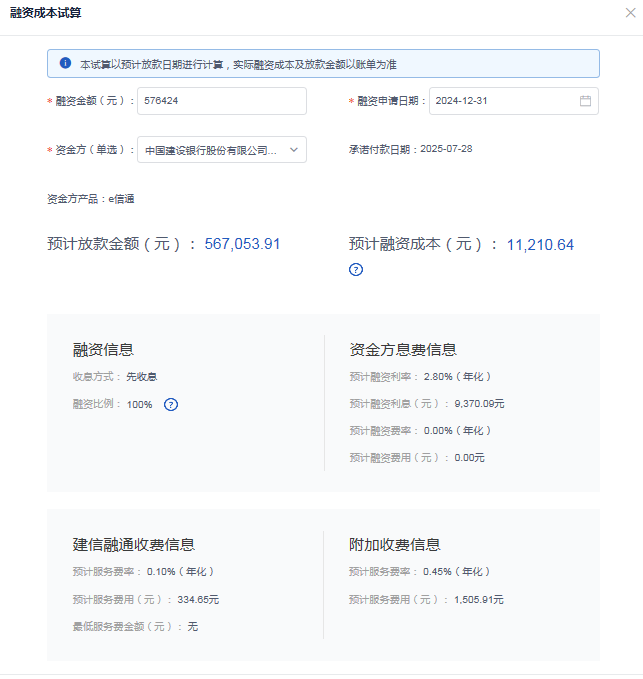Viewport: 643px width, 679px height.
Task: Click the 附加收费信息 section heading
Action: click(x=394, y=545)
